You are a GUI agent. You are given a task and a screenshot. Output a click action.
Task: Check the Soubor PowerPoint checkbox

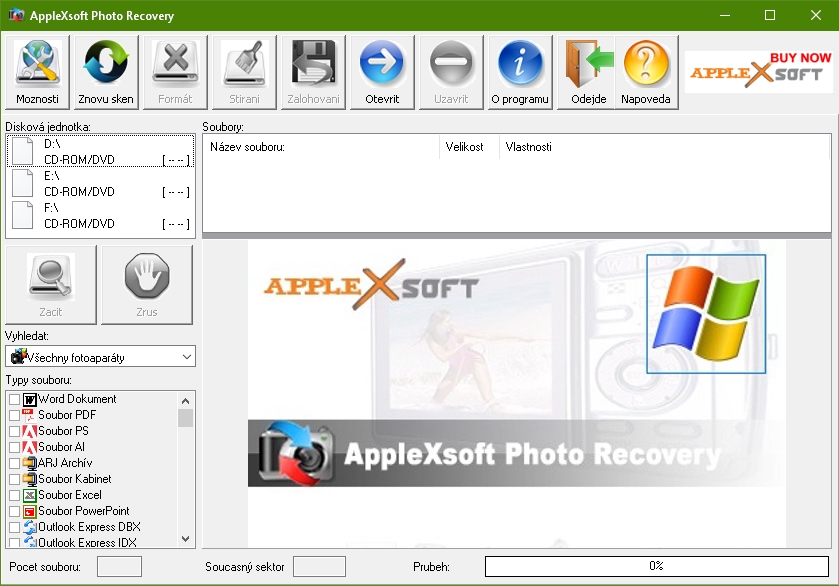click(14, 512)
